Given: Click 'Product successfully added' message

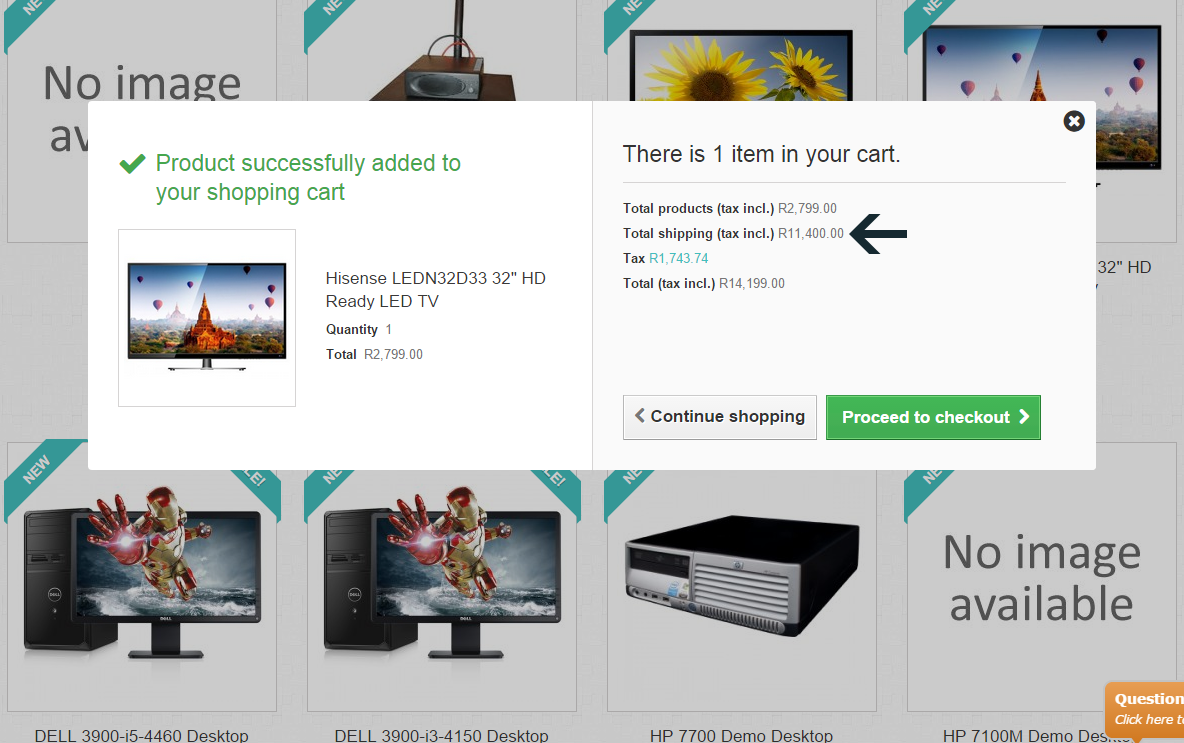Looking at the screenshot, I should click(308, 177).
